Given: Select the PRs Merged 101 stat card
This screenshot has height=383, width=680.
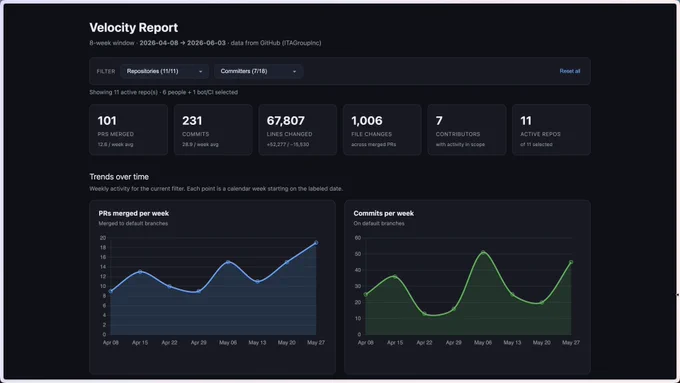Looking at the screenshot, I should coord(128,130).
